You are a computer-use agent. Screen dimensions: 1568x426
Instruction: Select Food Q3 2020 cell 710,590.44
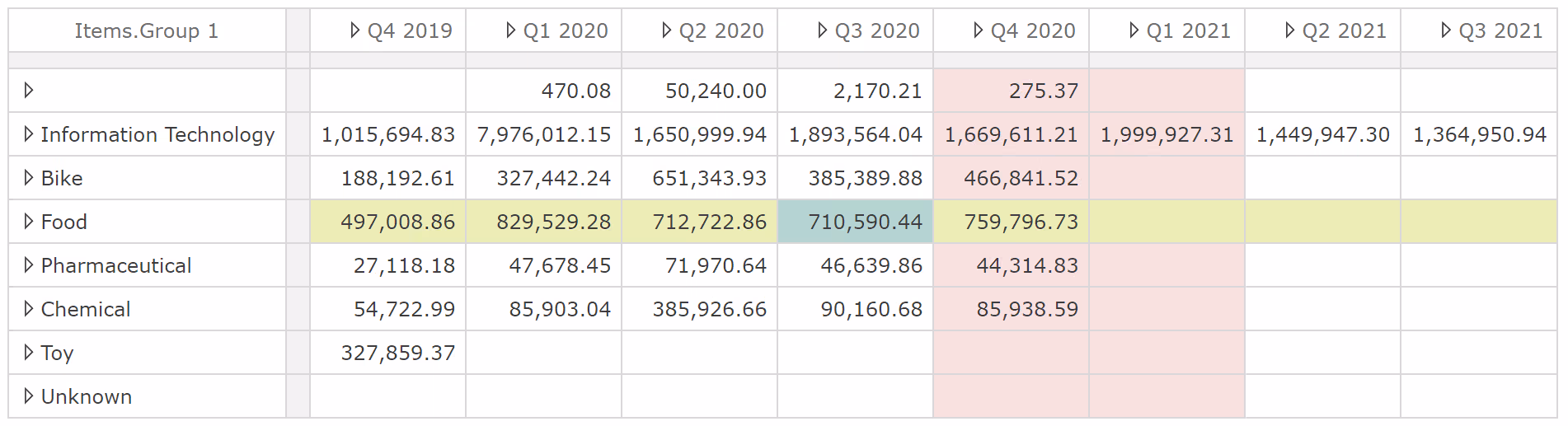pos(855,222)
